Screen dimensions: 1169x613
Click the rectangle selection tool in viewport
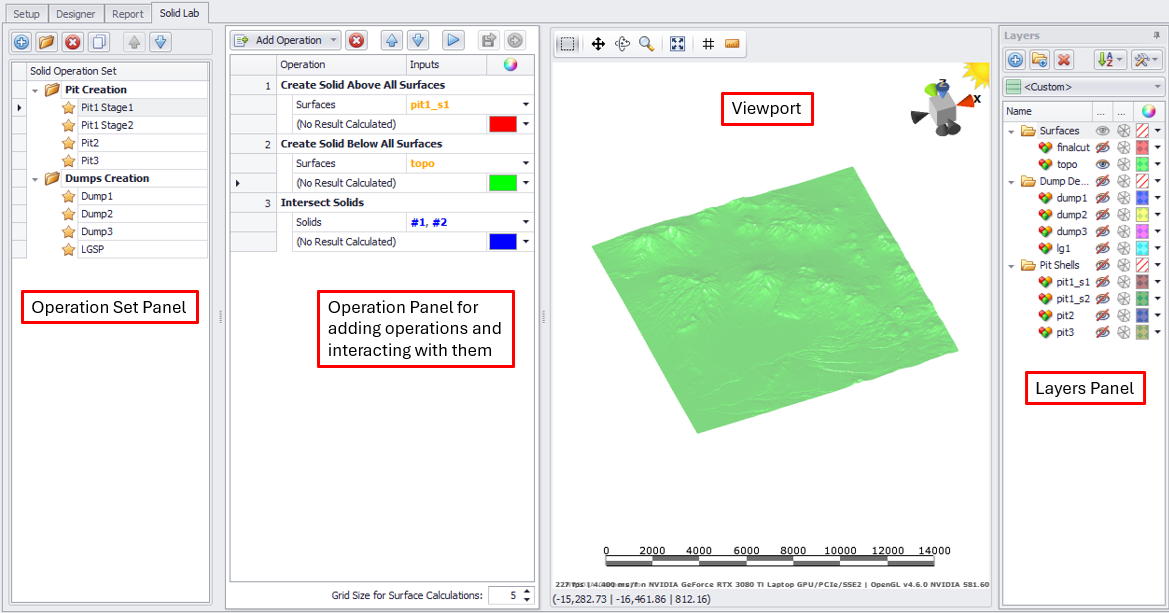point(567,44)
